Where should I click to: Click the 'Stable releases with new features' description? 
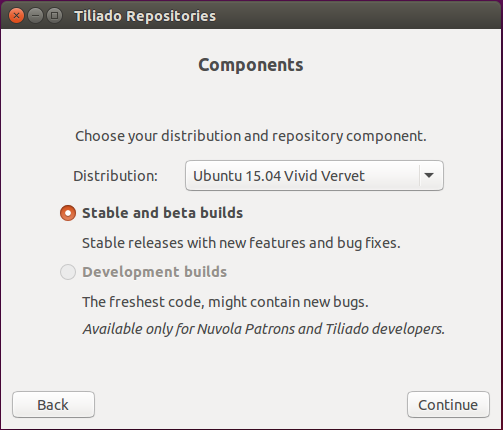(241, 243)
